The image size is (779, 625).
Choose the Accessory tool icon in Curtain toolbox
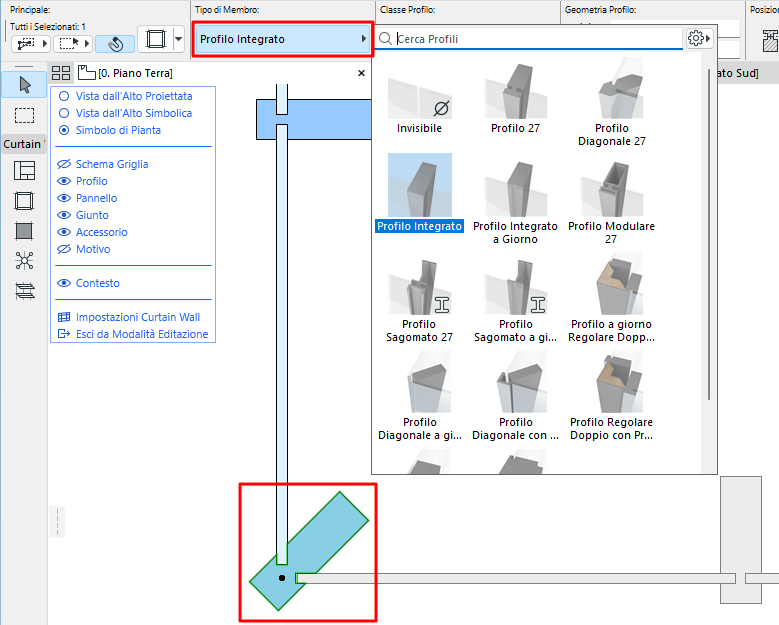click(x=24, y=291)
